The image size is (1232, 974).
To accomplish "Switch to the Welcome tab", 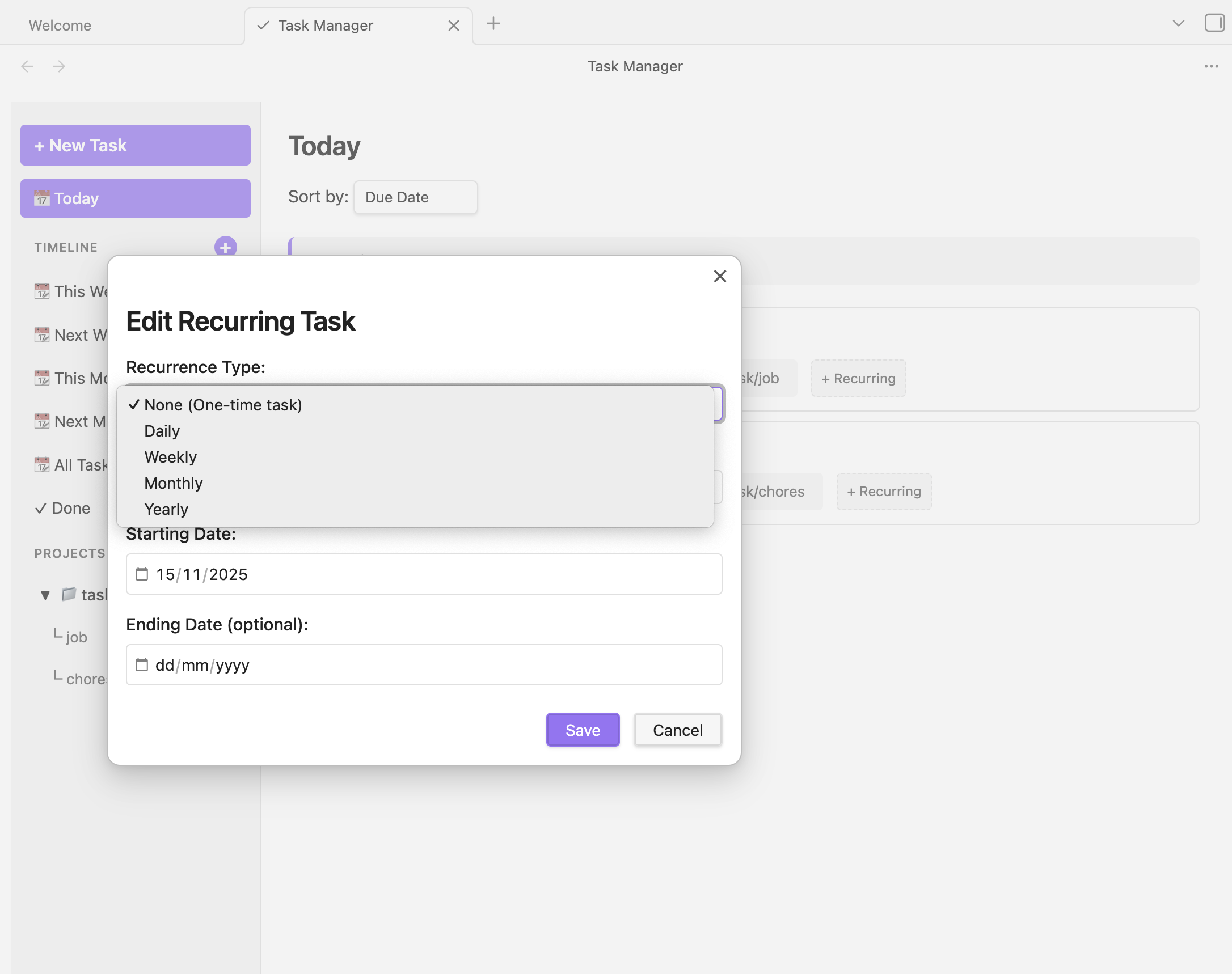I will (x=60, y=25).
